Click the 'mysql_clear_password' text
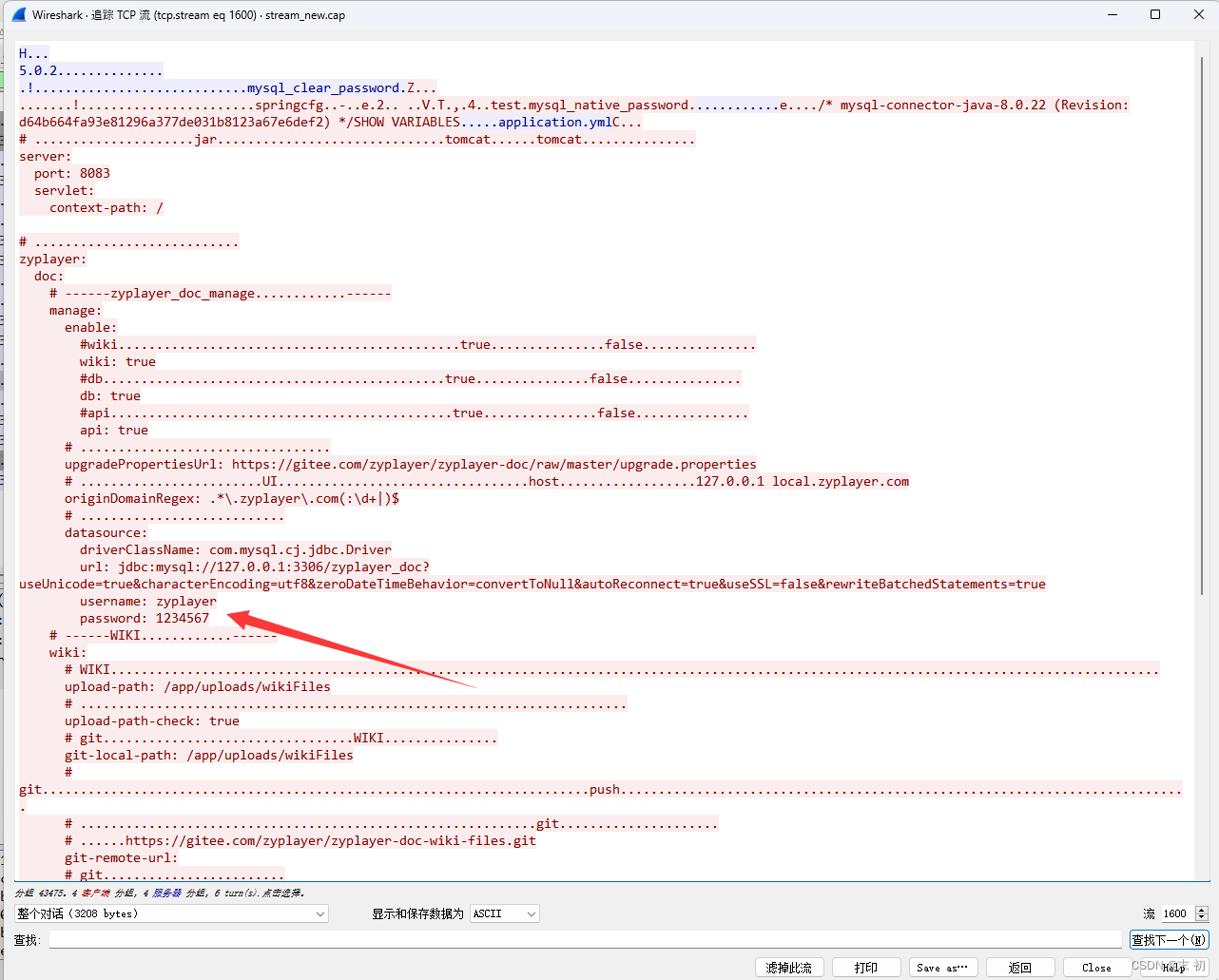This screenshot has height=980, width=1219. point(323,87)
